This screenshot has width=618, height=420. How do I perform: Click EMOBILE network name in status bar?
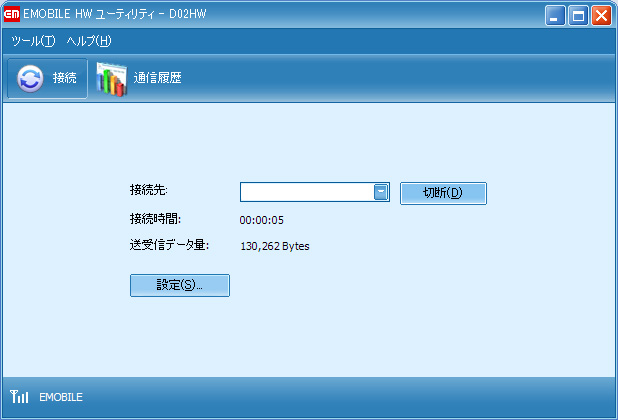[x=61, y=397]
